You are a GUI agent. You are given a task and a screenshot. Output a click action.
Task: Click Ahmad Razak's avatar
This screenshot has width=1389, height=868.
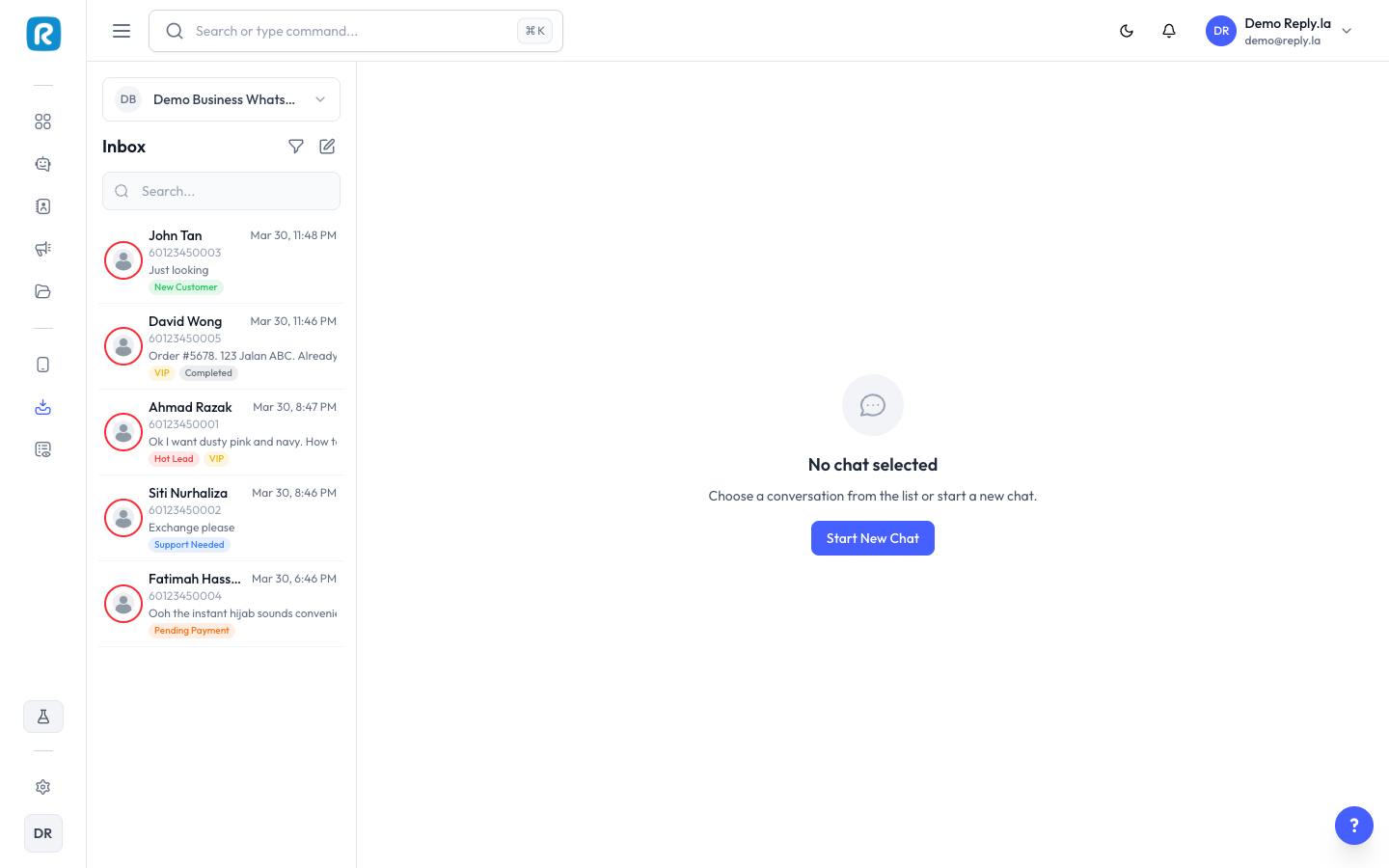(123, 432)
